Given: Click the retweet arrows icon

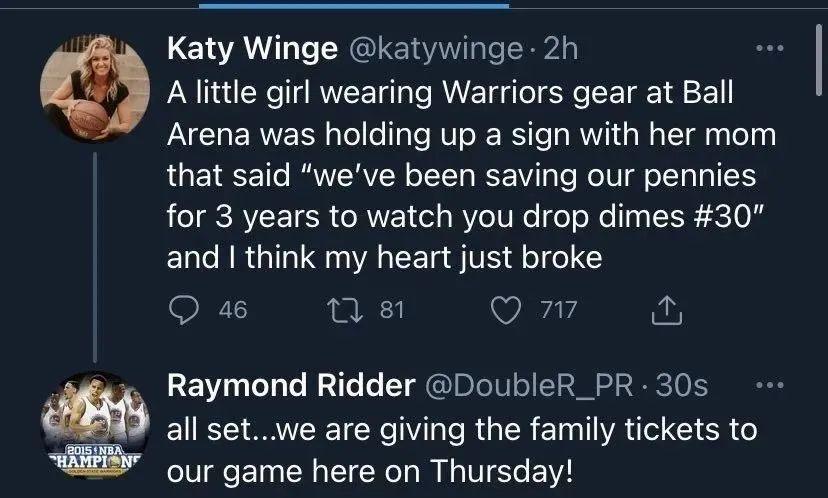Looking at the screenshot, I should pos(352,310).
